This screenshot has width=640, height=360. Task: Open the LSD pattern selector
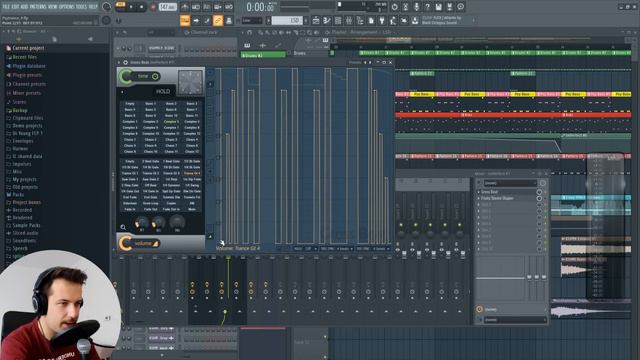coord(287,20)
